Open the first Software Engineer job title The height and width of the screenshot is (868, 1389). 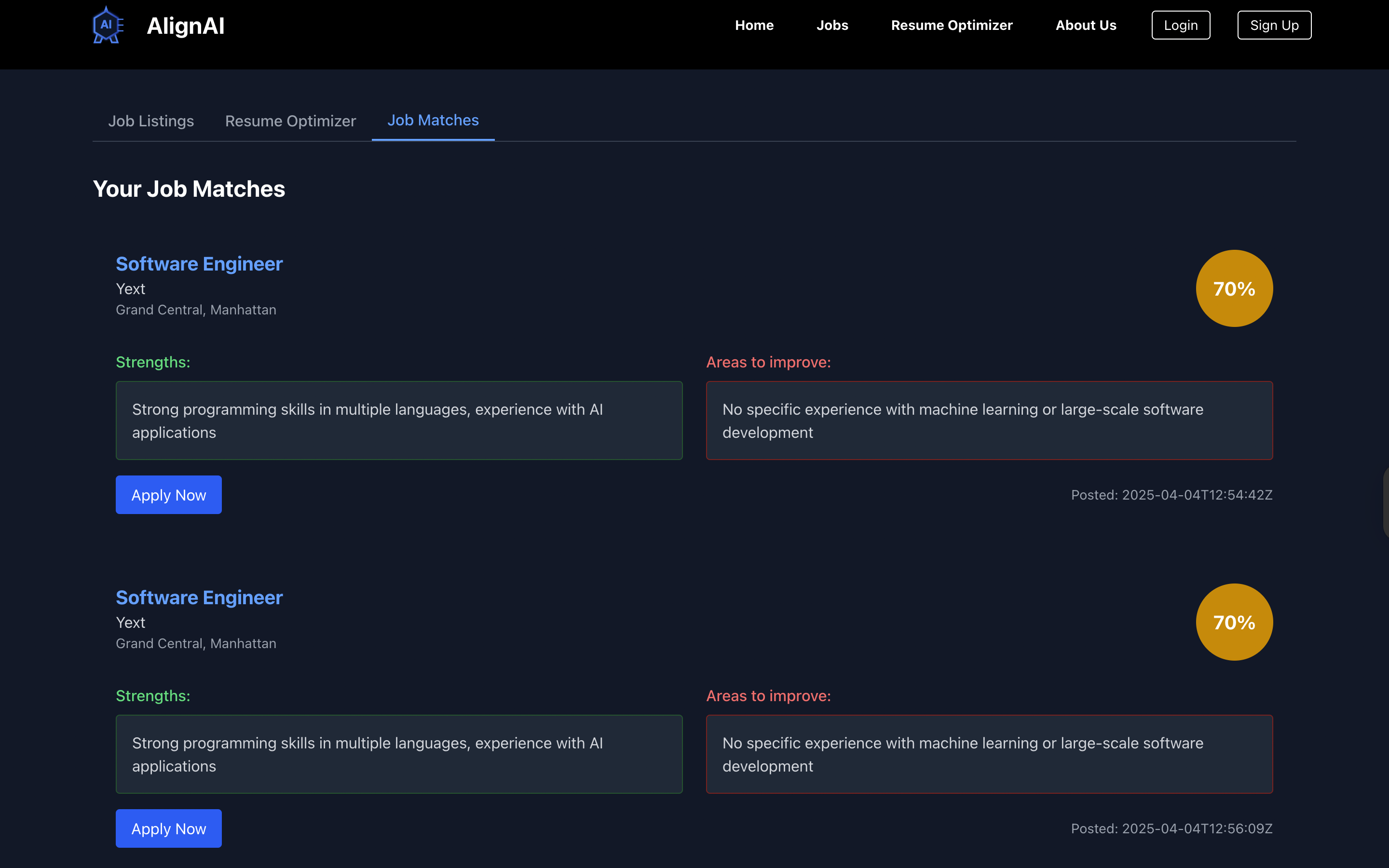[199, 264]
